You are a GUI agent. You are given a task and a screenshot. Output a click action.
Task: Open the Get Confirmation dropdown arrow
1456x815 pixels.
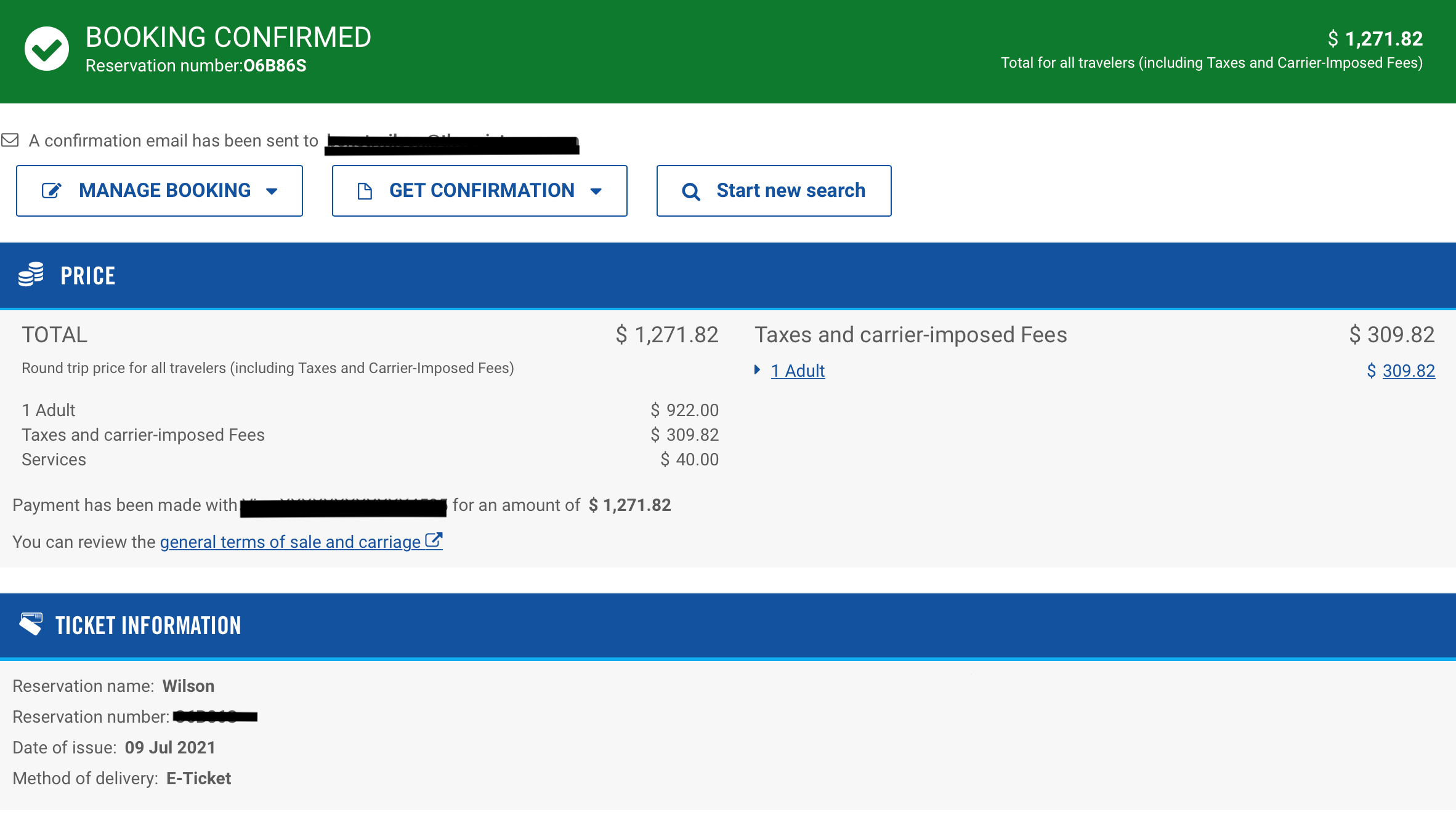[x=596, y=191]
